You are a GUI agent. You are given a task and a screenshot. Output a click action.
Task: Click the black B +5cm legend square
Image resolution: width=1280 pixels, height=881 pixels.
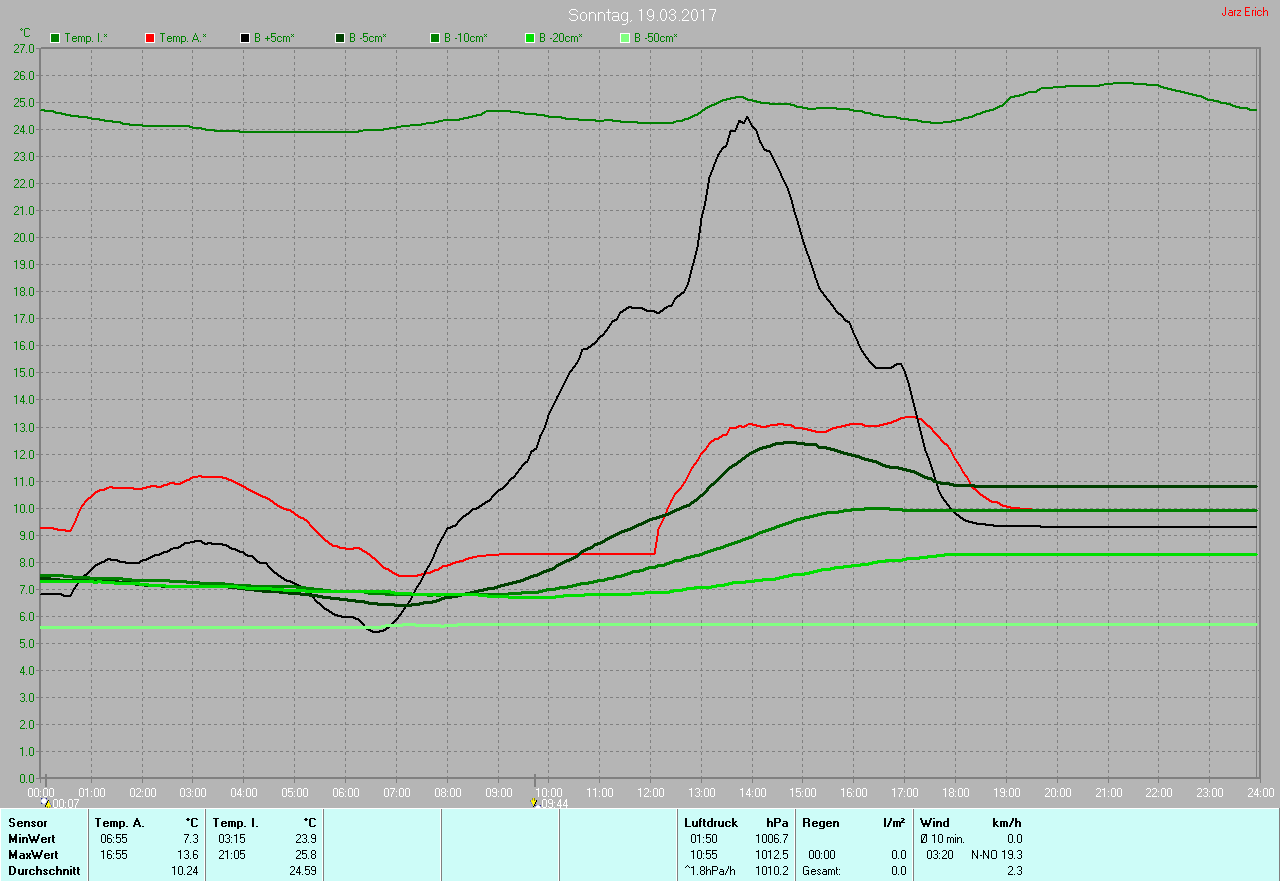point(245,38)
